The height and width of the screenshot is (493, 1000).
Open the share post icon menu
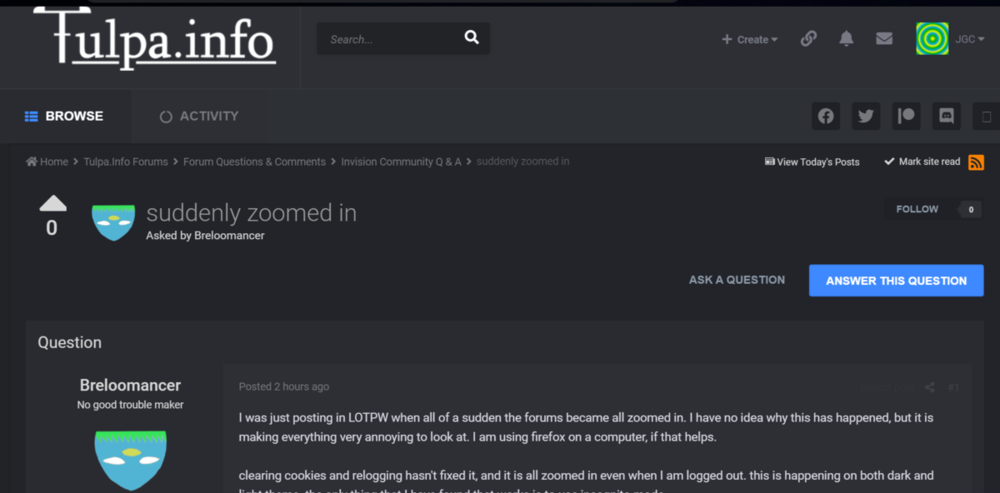(x=929, y=387)
